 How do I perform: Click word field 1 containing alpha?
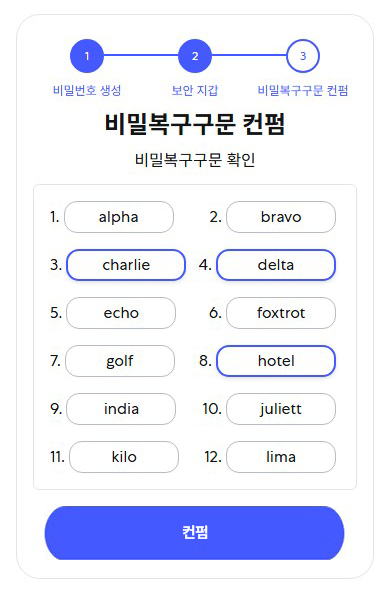119,217
